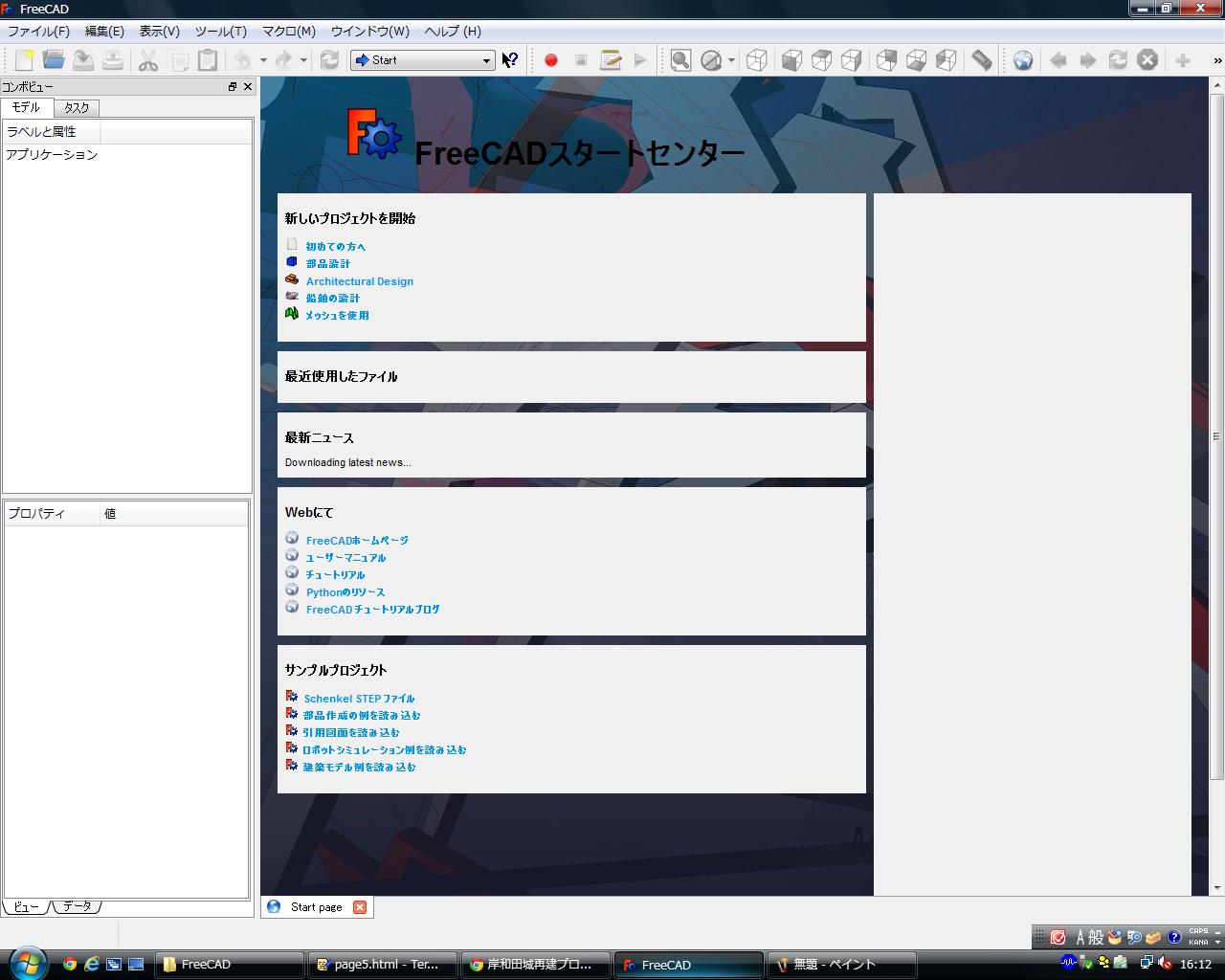Open the Schenkel STEP ファイル sample

point(359,699)
